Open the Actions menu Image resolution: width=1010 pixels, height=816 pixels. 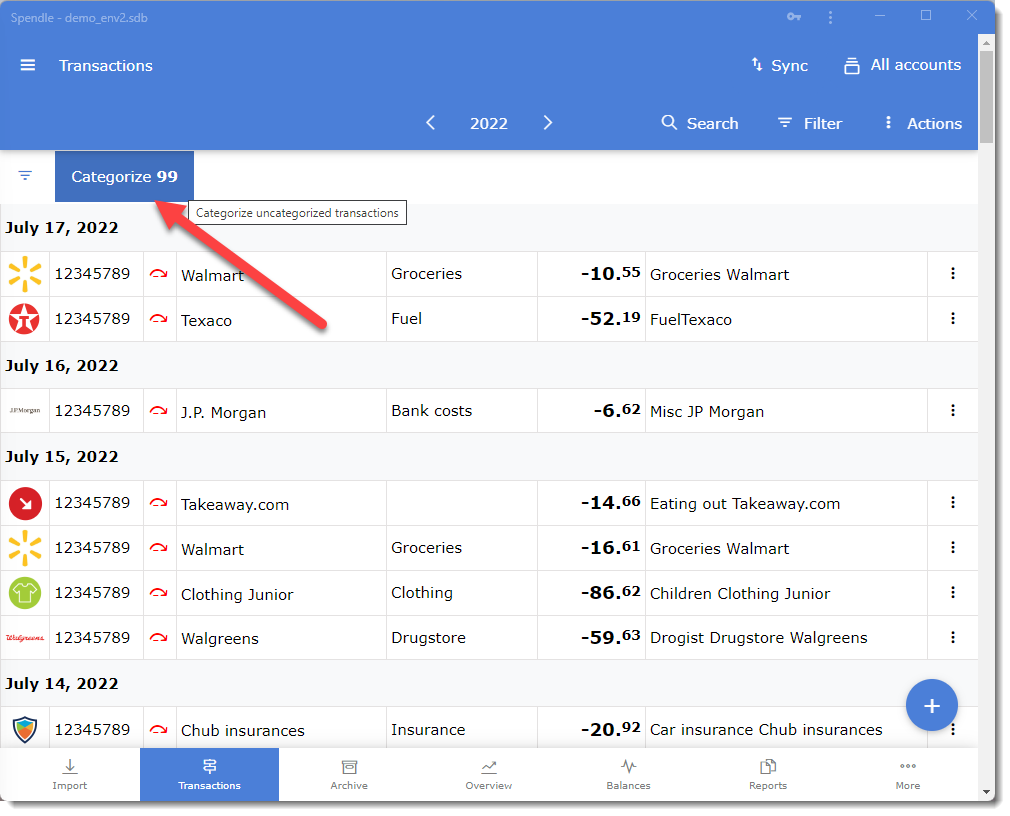[x=924, y=123]
